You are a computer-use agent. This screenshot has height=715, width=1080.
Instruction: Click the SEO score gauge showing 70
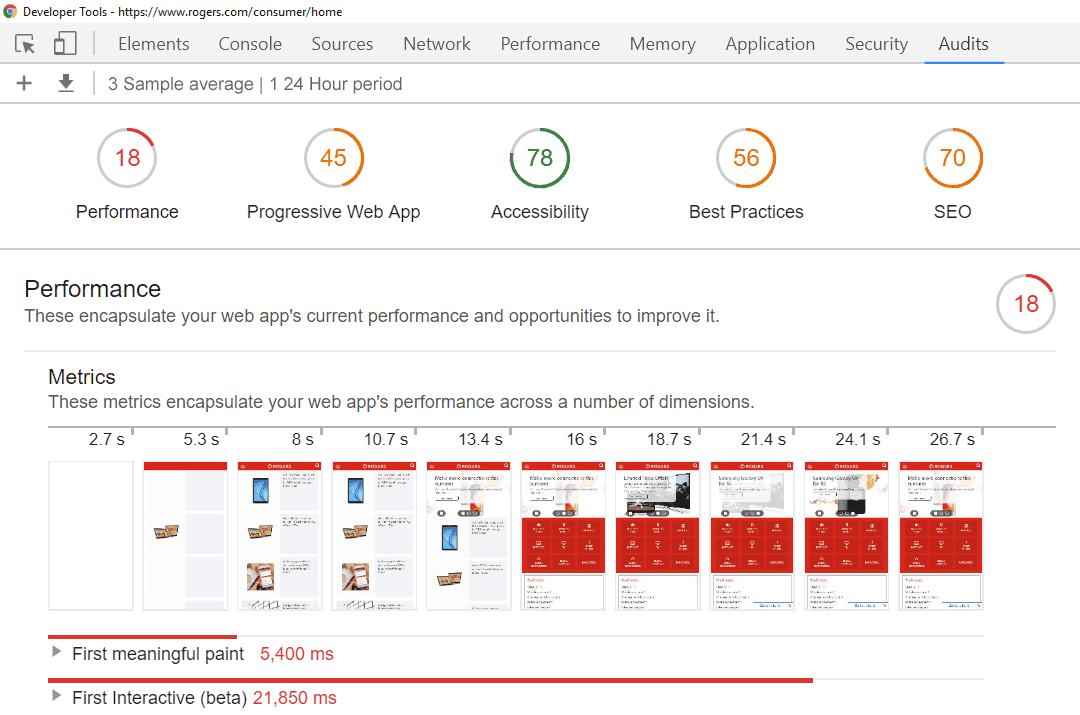(952, 158)
